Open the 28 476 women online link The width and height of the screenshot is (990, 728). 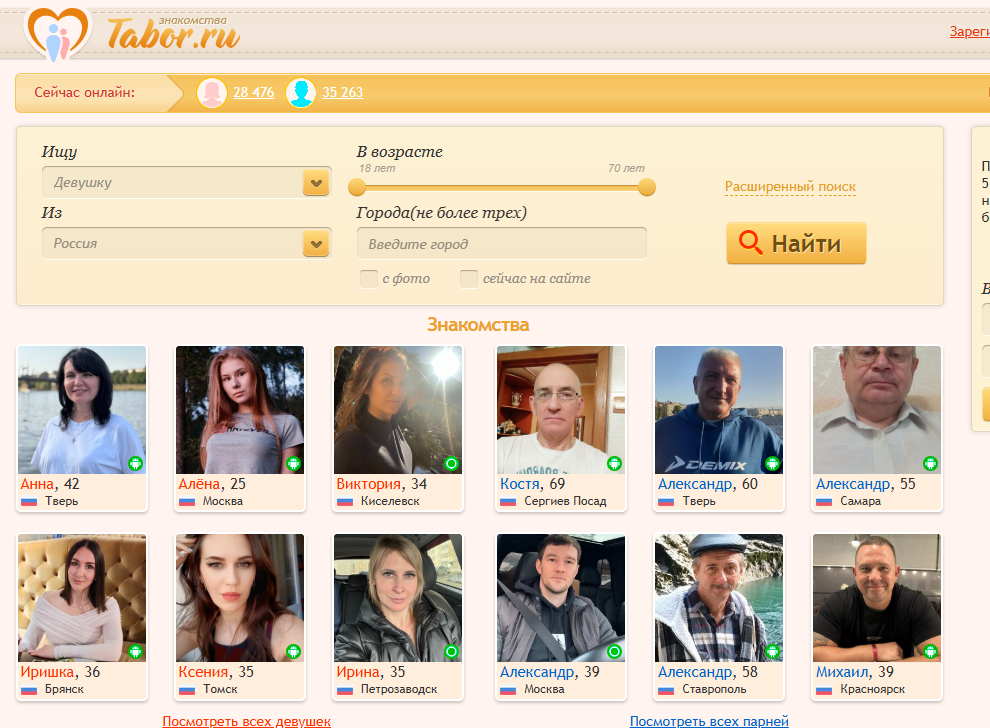coord(254,92)
